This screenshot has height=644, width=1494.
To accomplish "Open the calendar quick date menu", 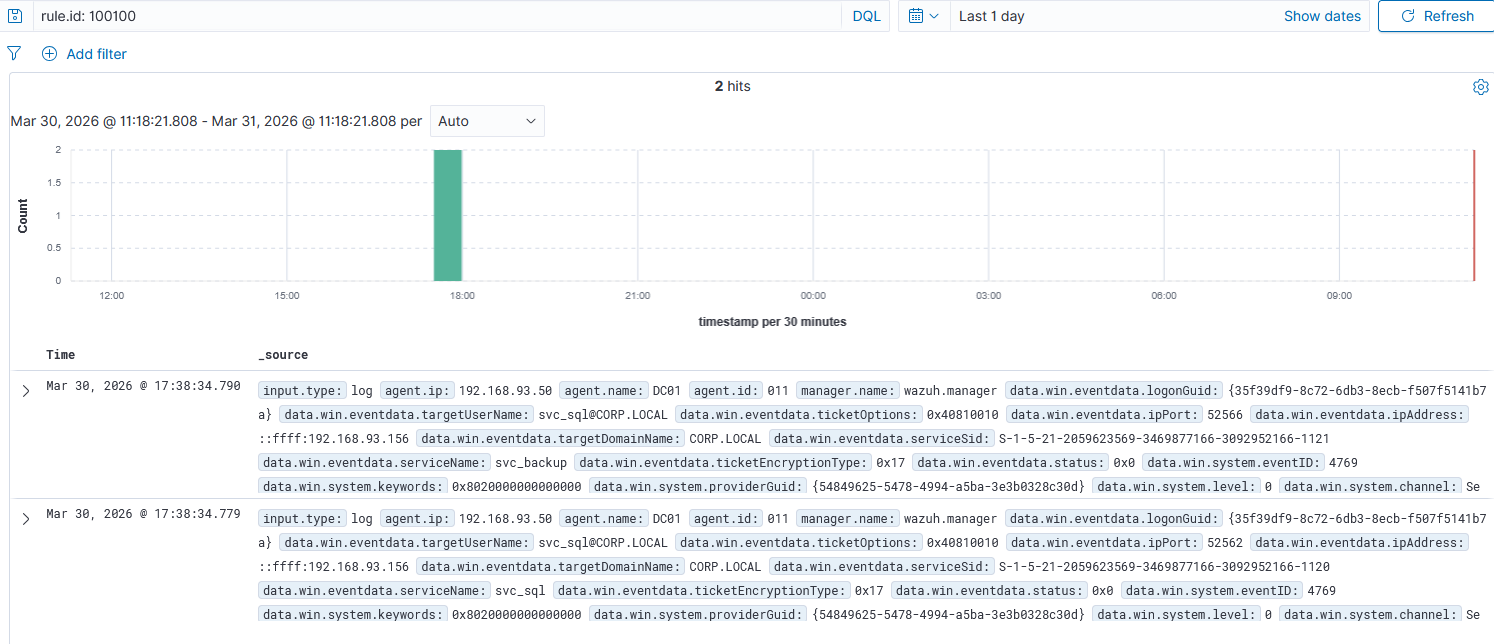I will pyautogui.click(x=924, y=16).
